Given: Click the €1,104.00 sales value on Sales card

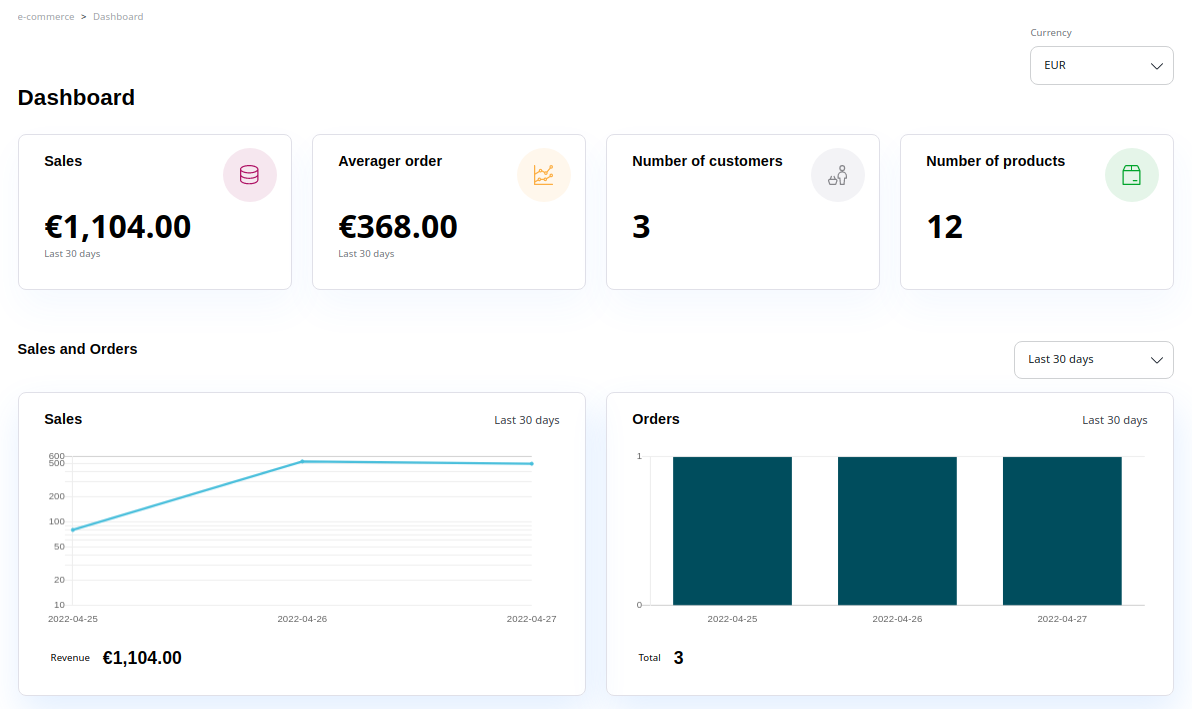Looking at the screenshot, I should [x=118, y=227].
